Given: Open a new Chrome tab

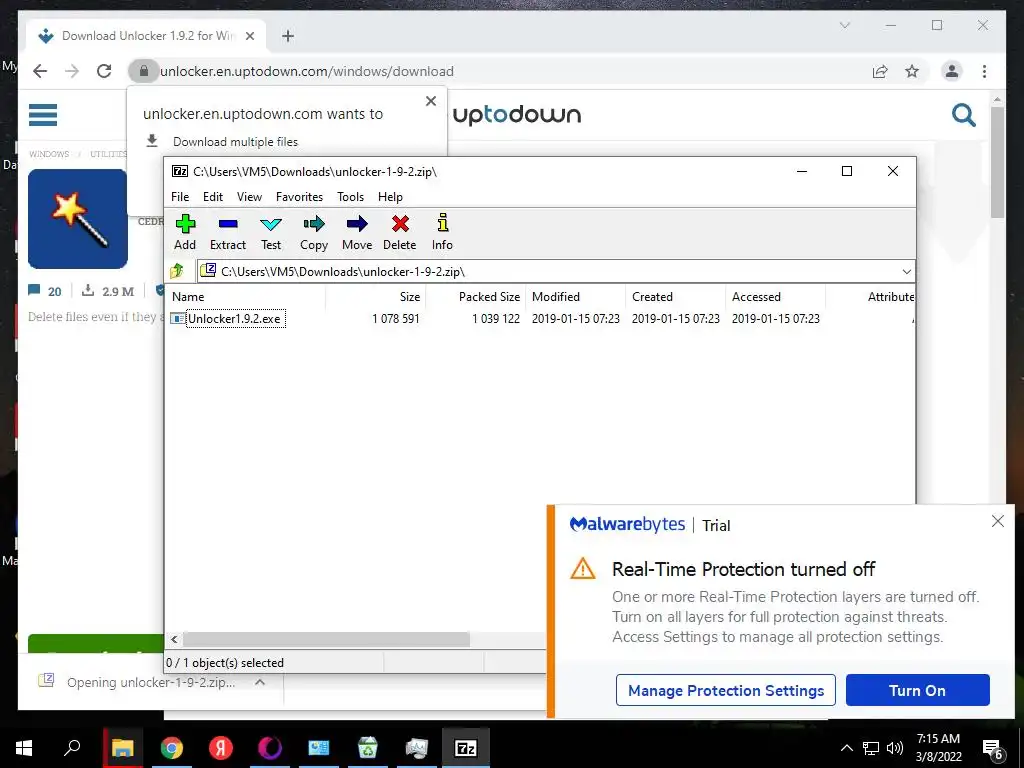Looking at the screenshot, I should tap(288, 36).
